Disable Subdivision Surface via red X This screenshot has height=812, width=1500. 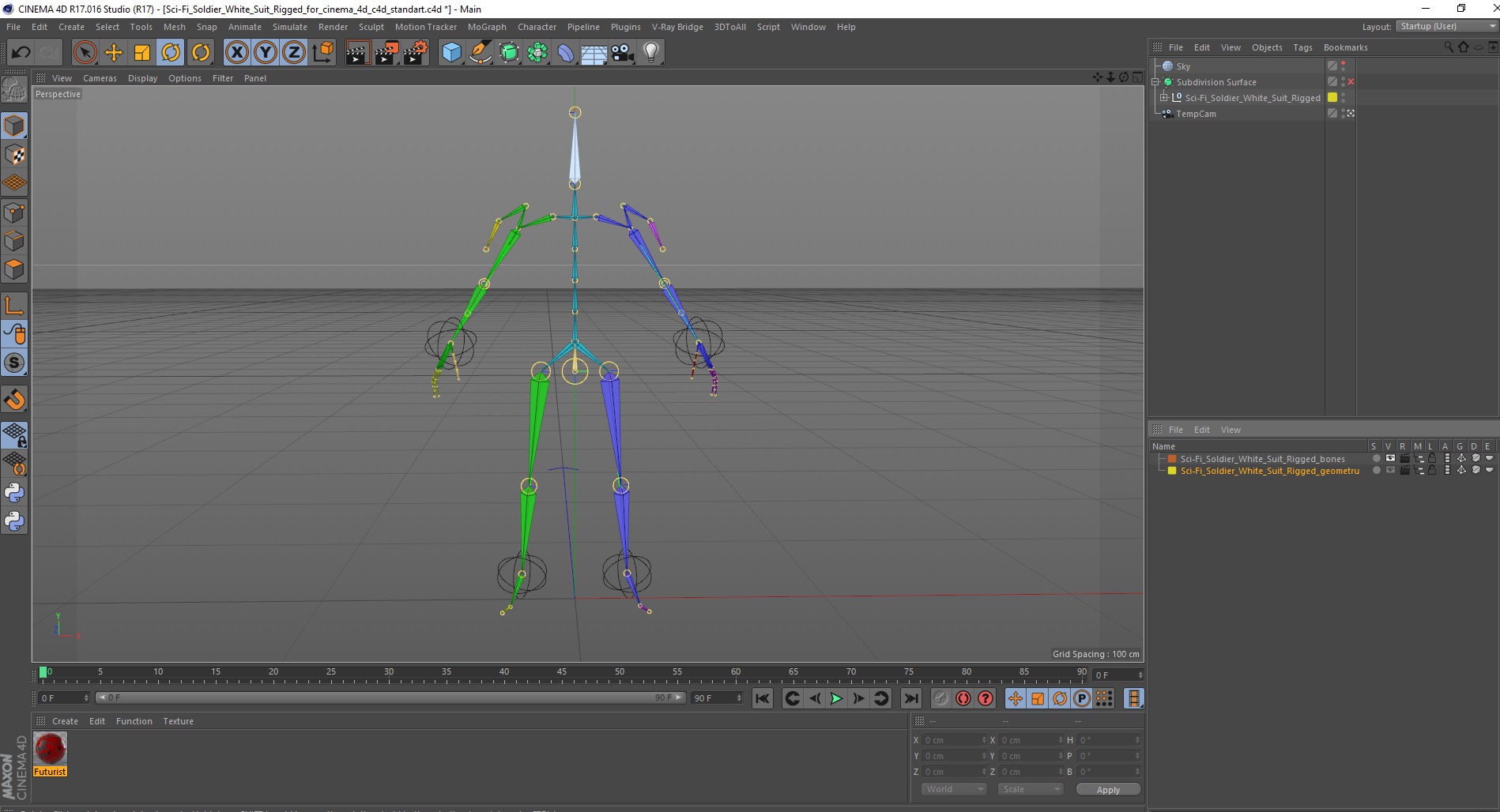point(1351,82)
